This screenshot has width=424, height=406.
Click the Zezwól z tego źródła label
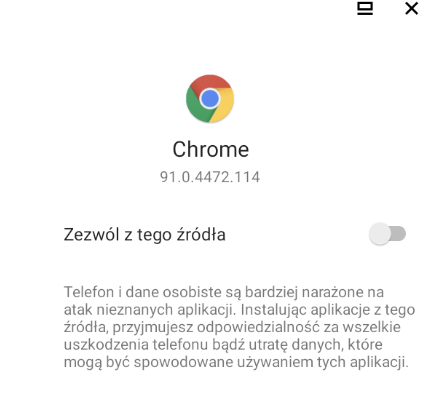click(x=145, y=234)
